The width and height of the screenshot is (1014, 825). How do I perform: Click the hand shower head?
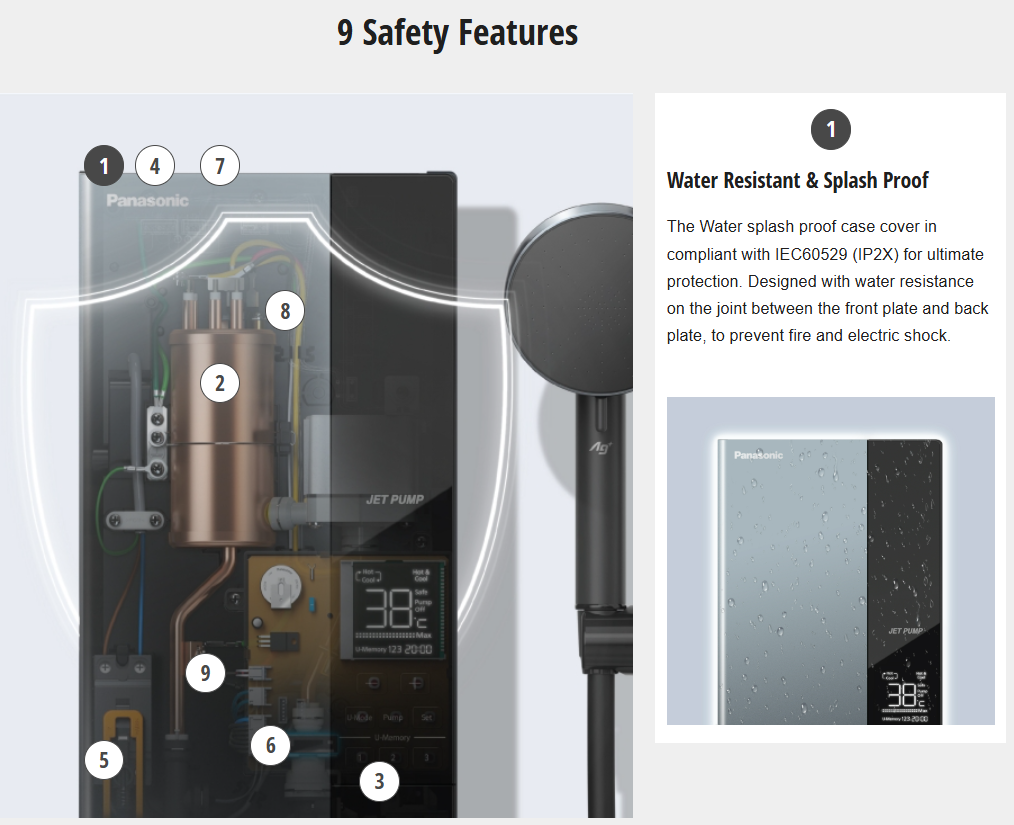coord(569,297)
